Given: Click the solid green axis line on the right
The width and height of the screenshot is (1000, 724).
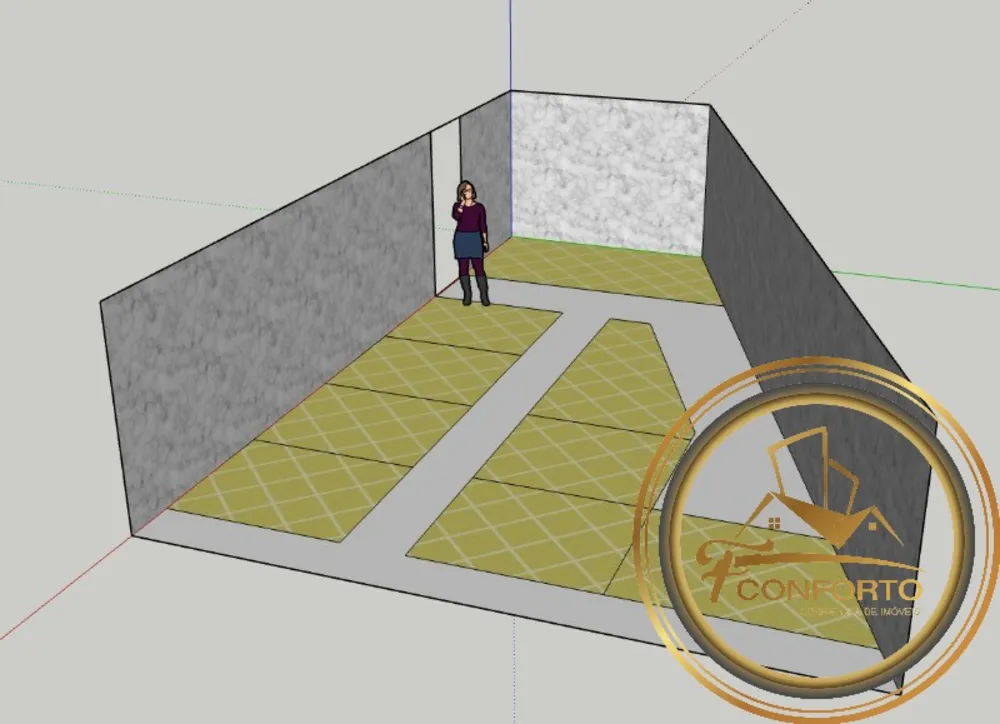Looking at the screenshot, I should pyautogui.click(x=915, y=281).
